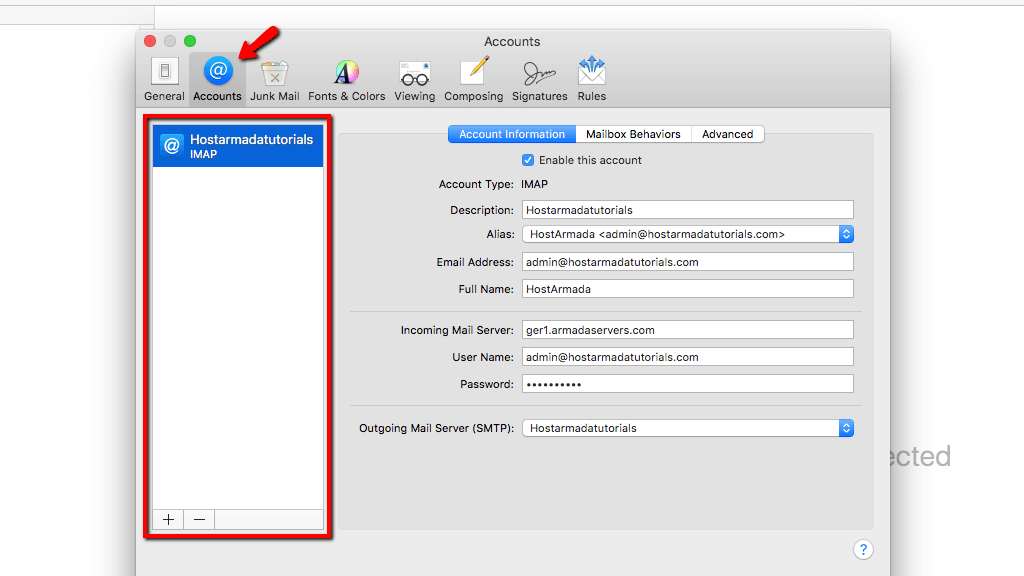Image resolution: width=1024 pixels, height=576 pixels.
Task: Edit the Password field
Action: pyautogui.click(x=688, y=384)
